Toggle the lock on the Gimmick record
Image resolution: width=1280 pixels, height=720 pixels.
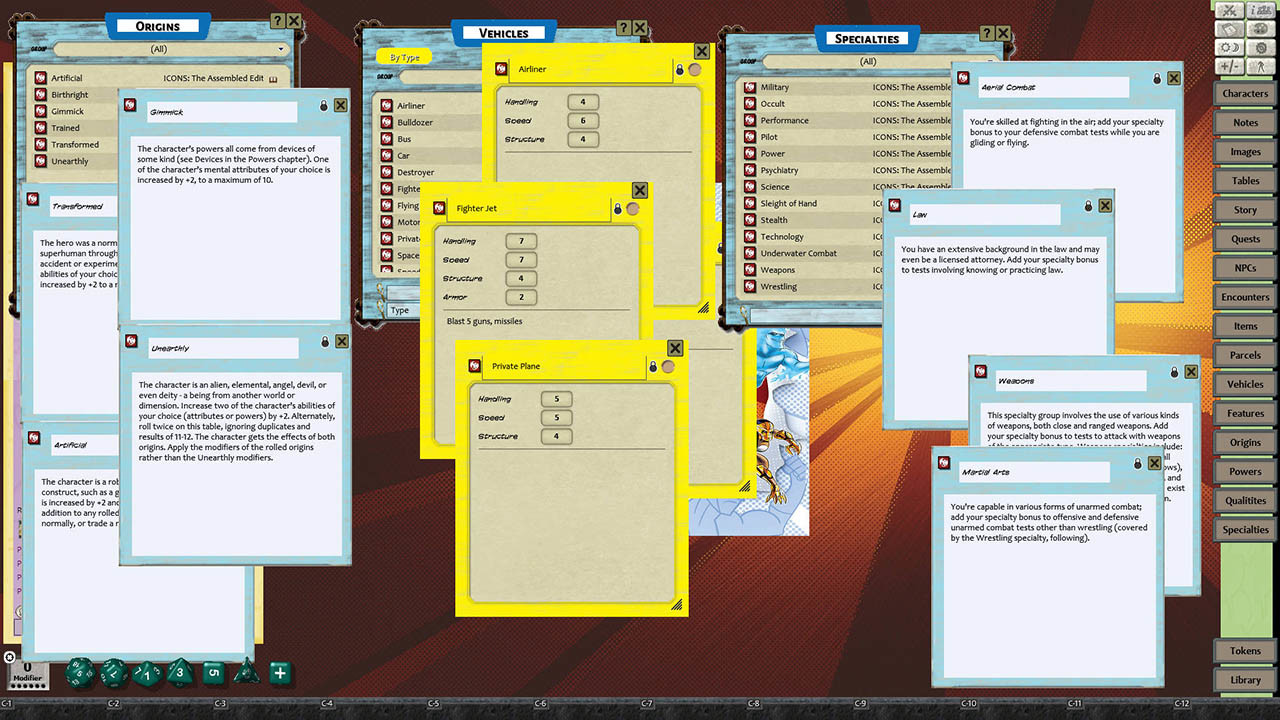coord(324,105)
